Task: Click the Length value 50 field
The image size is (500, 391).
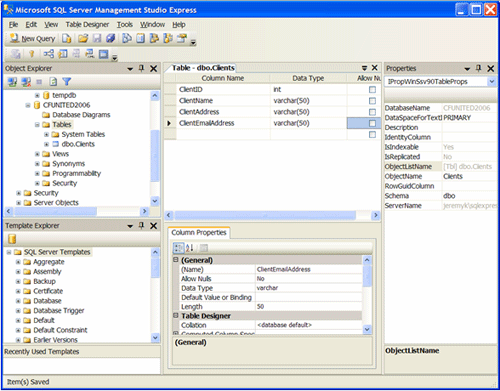Action: (309, 306)
